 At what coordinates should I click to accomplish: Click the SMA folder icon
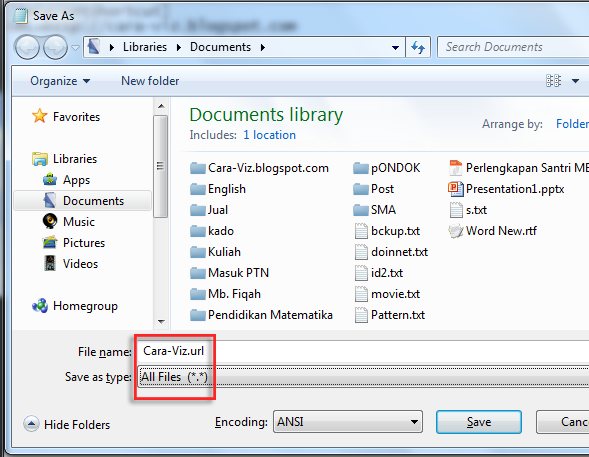click(361, 210)
